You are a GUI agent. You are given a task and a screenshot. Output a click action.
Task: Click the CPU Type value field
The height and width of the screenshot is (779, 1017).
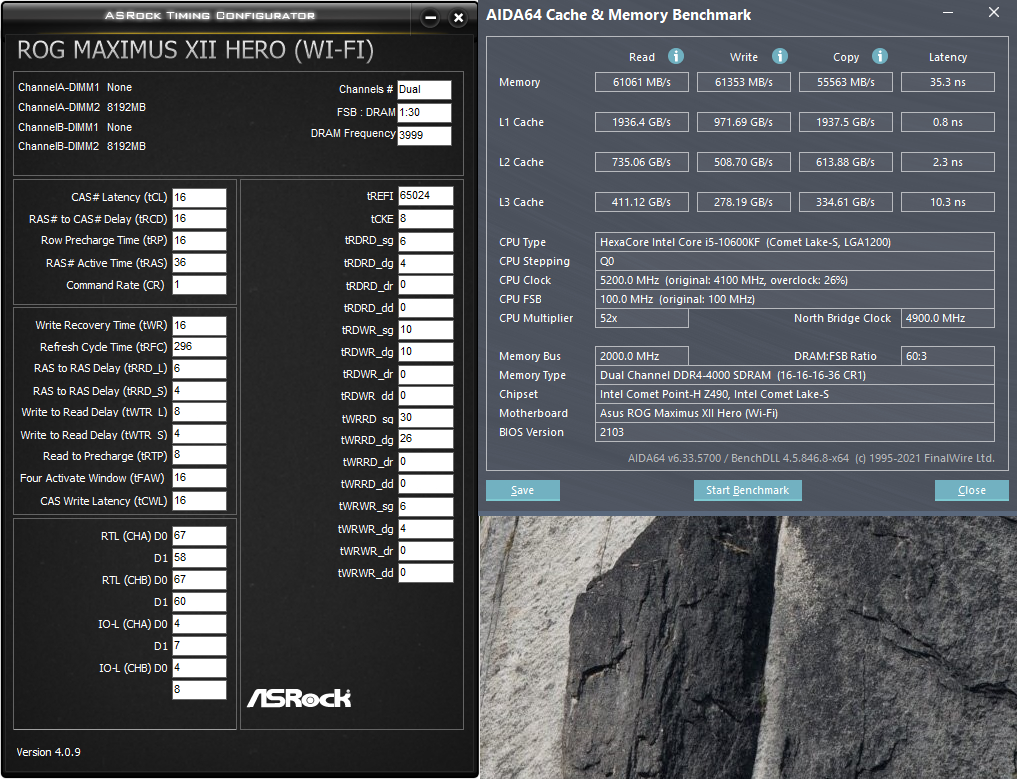tap(795, 242)
